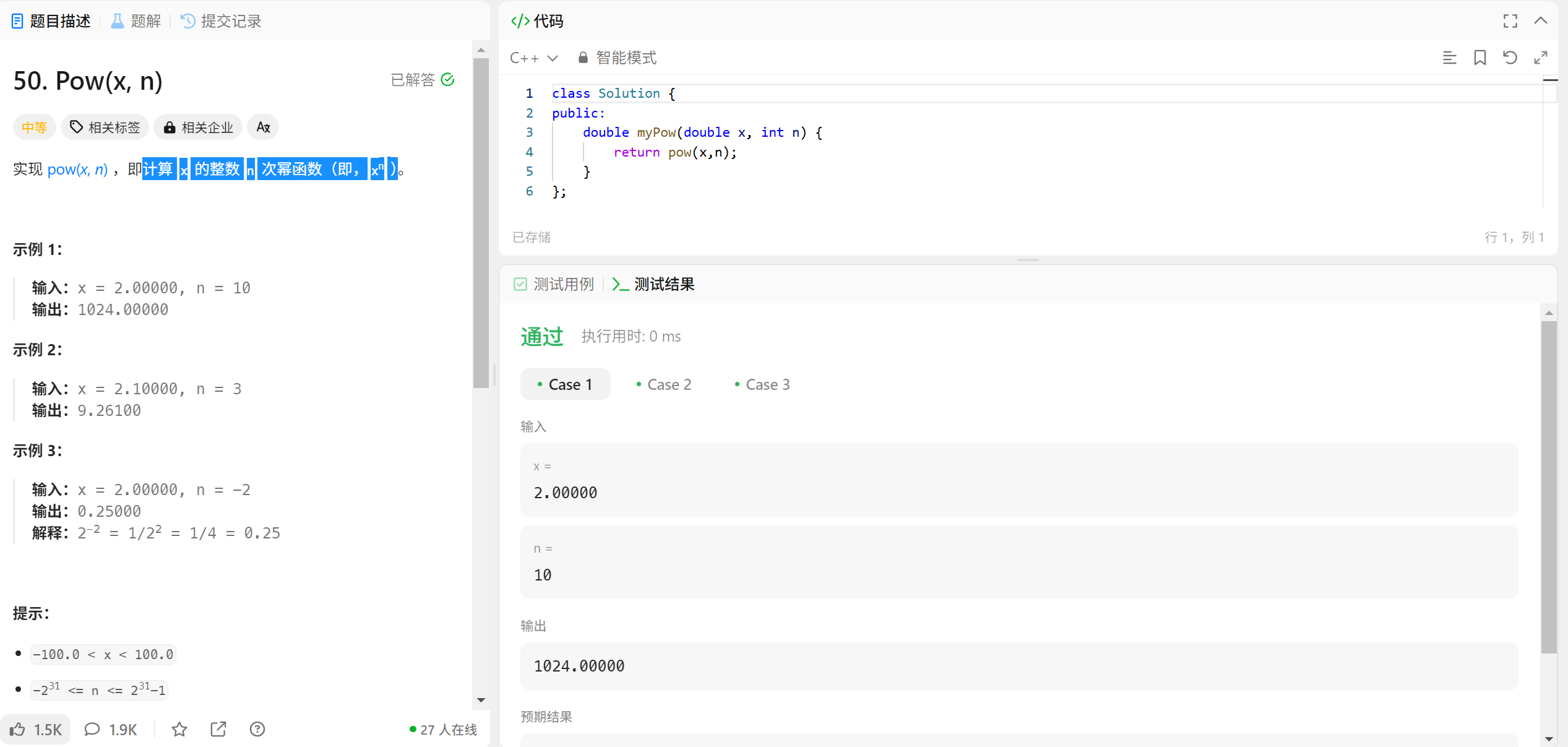1568x747 pixels.
Task: Open the help question mark icon
Action: (x=257, y=729)
